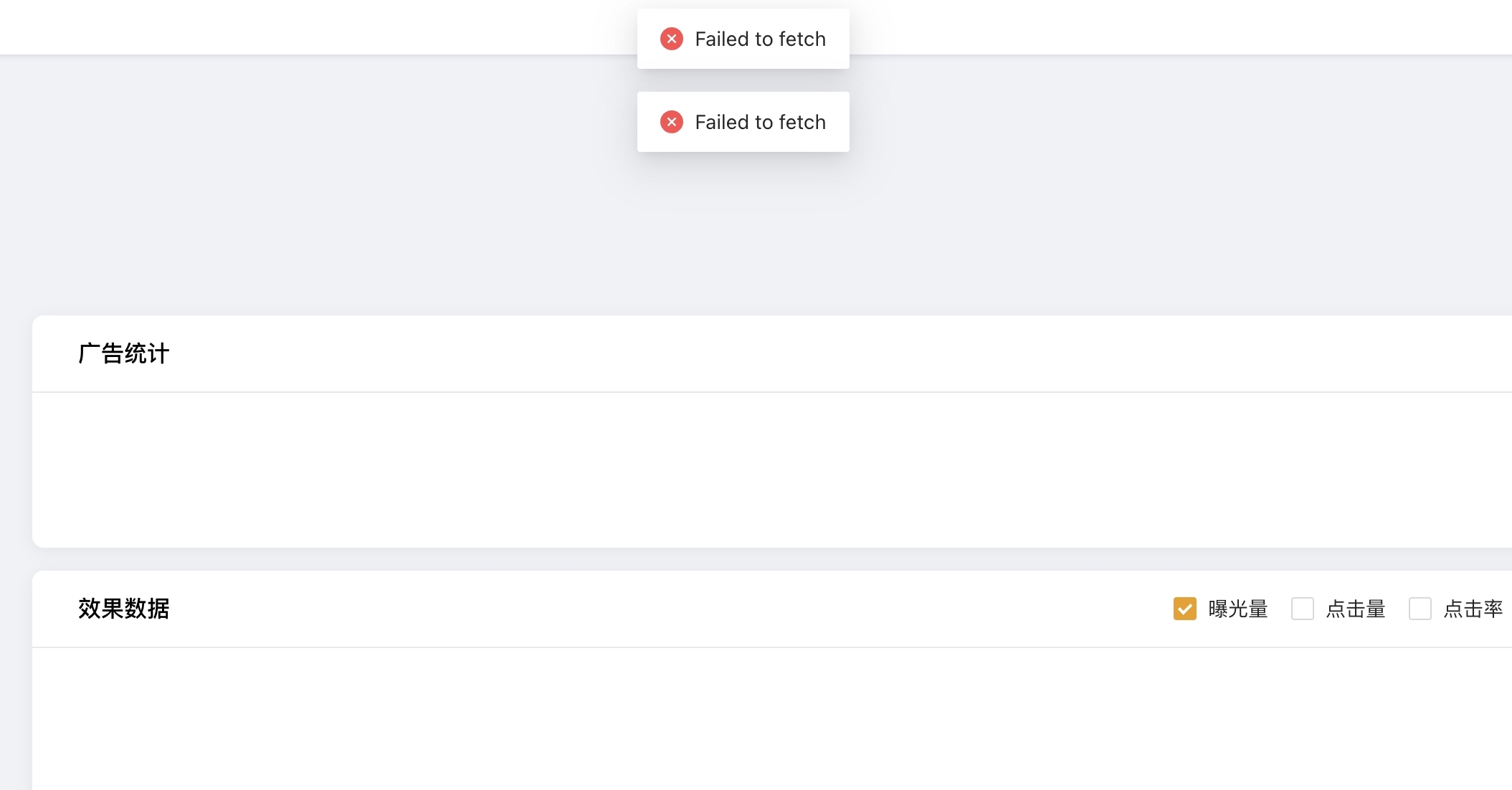1512x790 pixels.
Task: Click the 效果数据 panel heading
Action: (123, 609)
